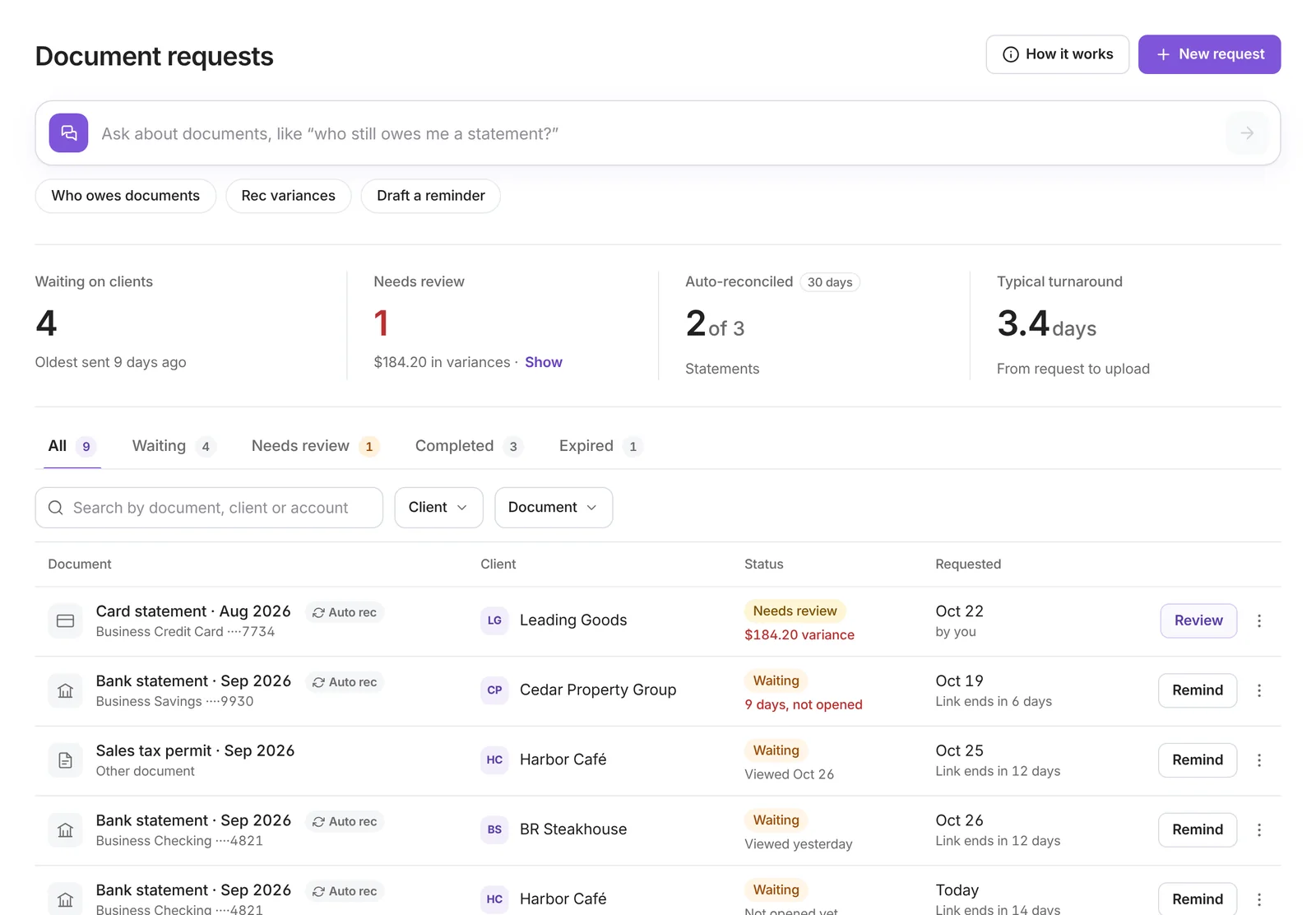1316x915 pixels.
Task: Click the Auto rec badge on BR Steakhouse row
Action: tap(345, 821)
